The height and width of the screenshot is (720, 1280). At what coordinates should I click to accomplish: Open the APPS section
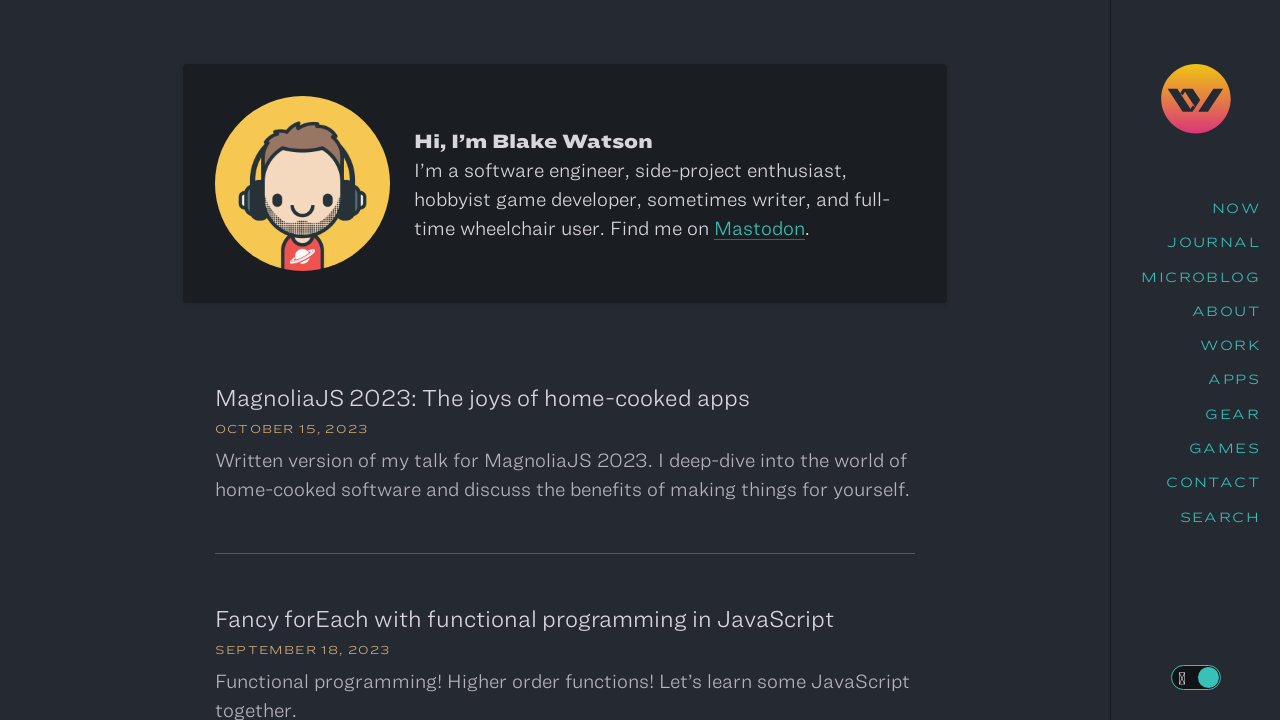pyautogui.click(x=1234, y=378)
